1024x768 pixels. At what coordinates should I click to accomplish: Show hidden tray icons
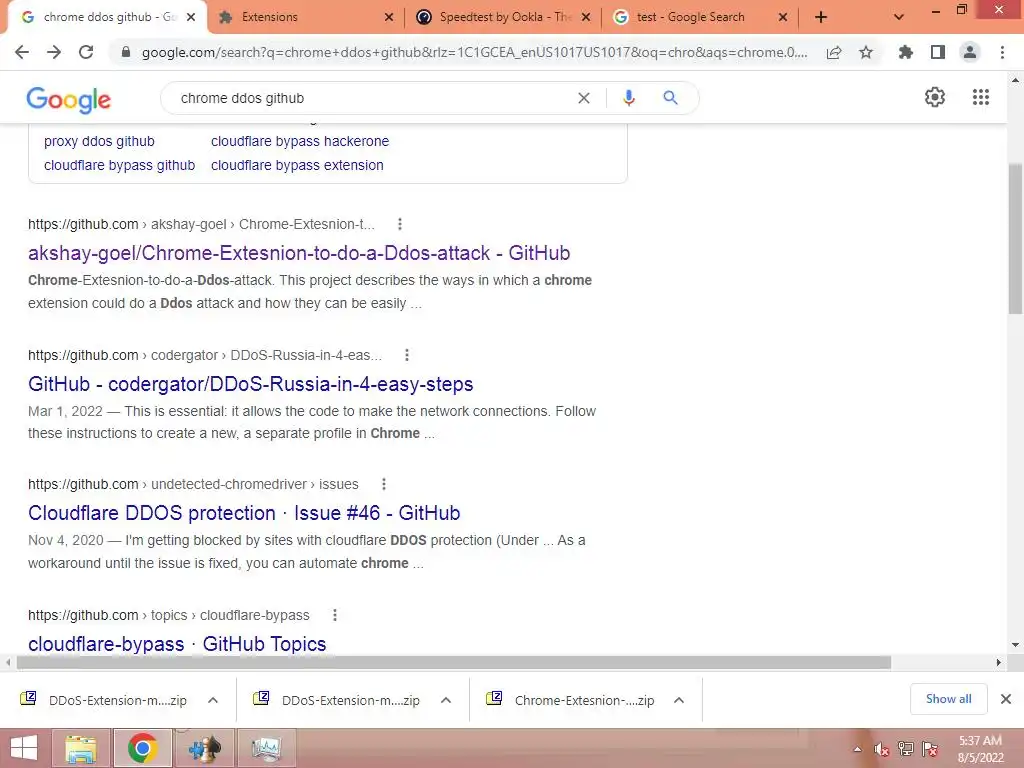857,749
